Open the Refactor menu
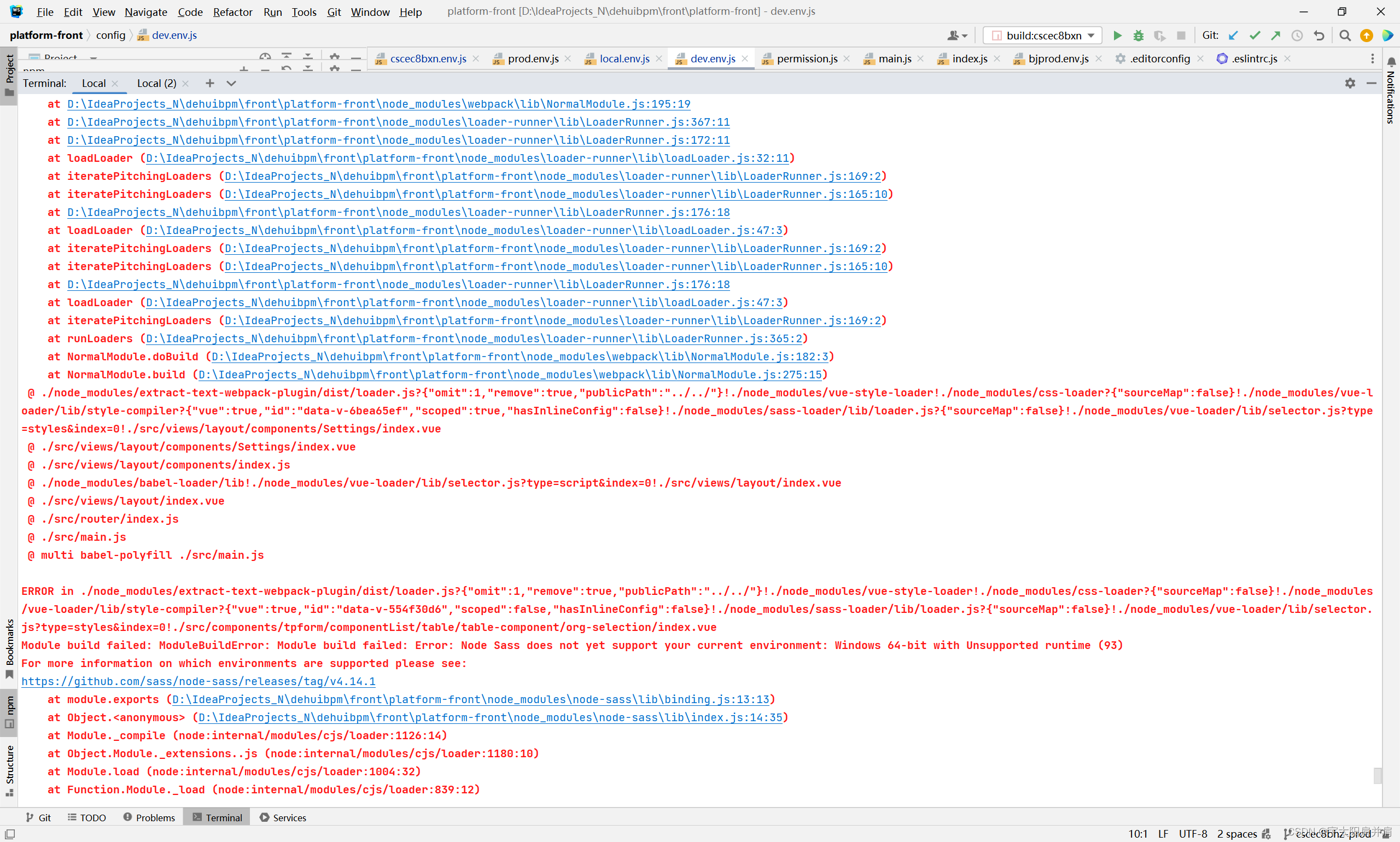 point(232,12)
